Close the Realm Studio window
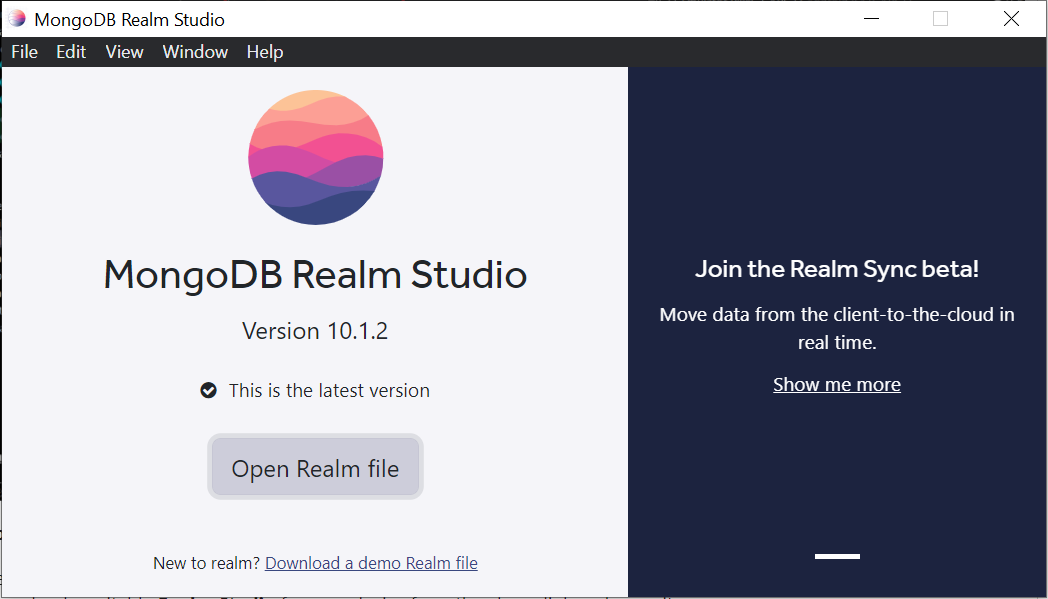1048x599 pixels. [x=1011, y=19]
